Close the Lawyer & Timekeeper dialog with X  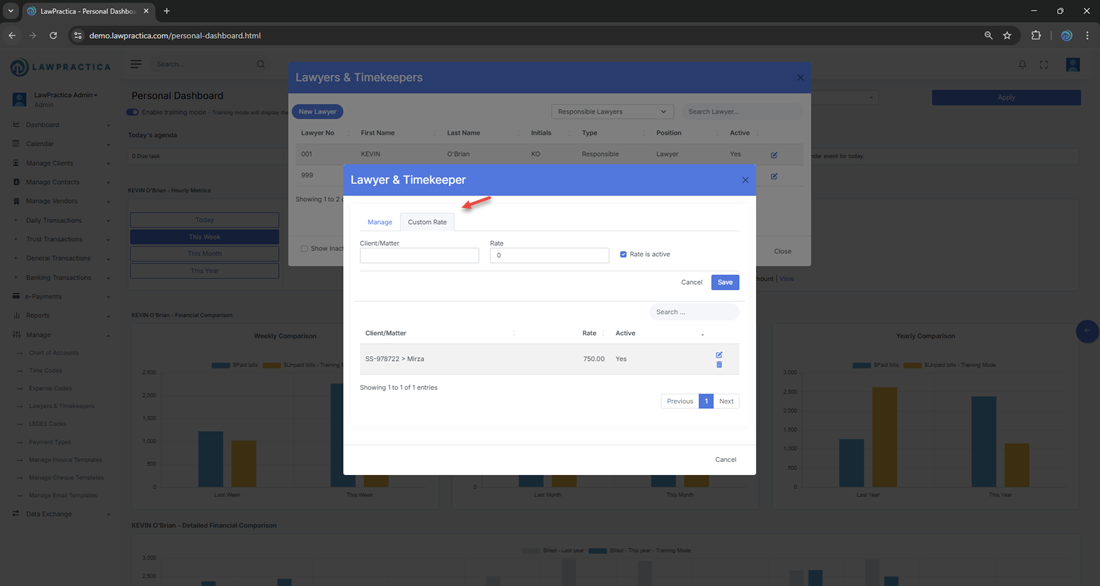tap(745, 180)
